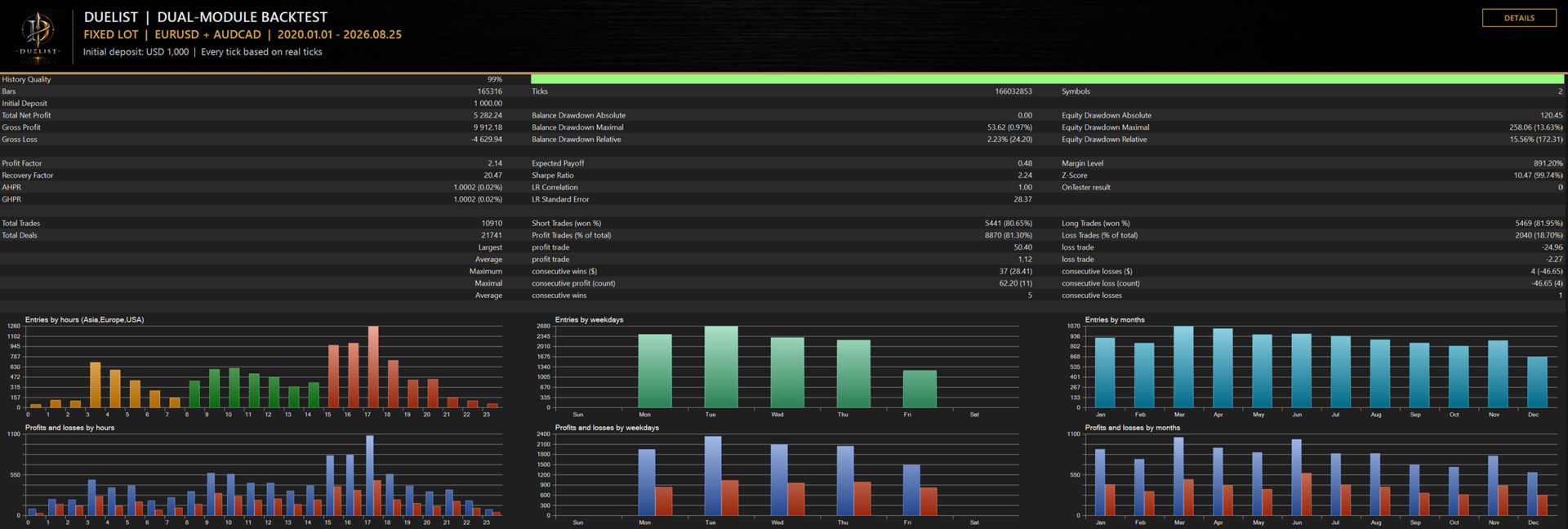
Task: Click the Z-Score value 10.47 (99.74%)
Action: (1538, 176)
